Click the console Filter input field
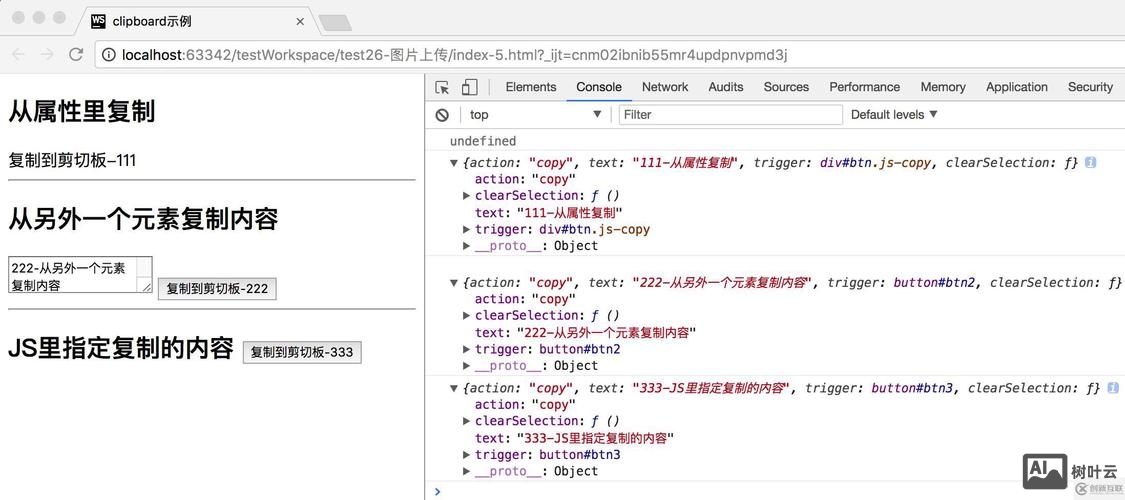Screen dimensions: 1125x500 [x=730, y=115]
